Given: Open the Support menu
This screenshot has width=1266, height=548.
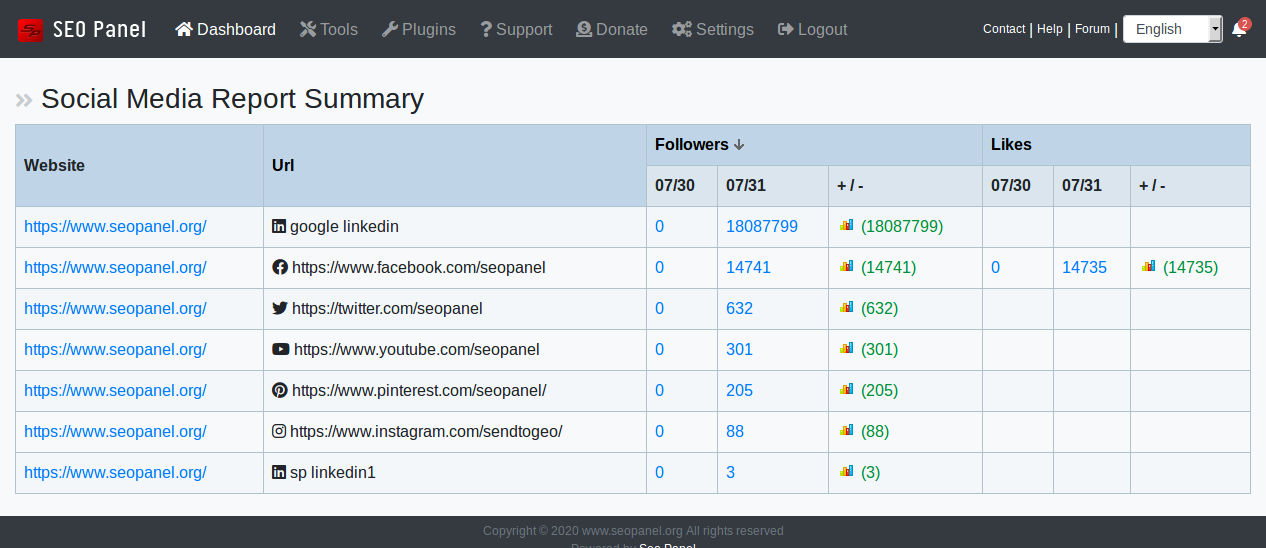Looking at the screenshot, I should pos(516,30).
